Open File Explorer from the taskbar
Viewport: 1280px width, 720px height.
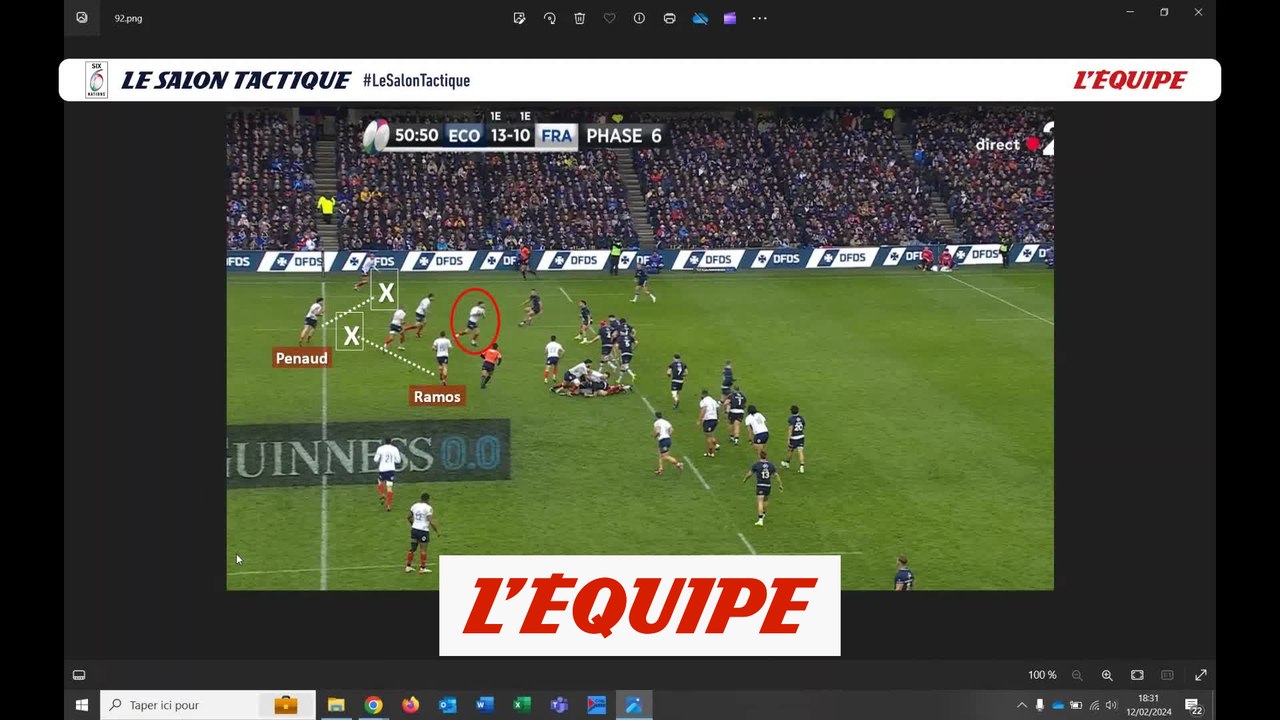click(336, 705)
